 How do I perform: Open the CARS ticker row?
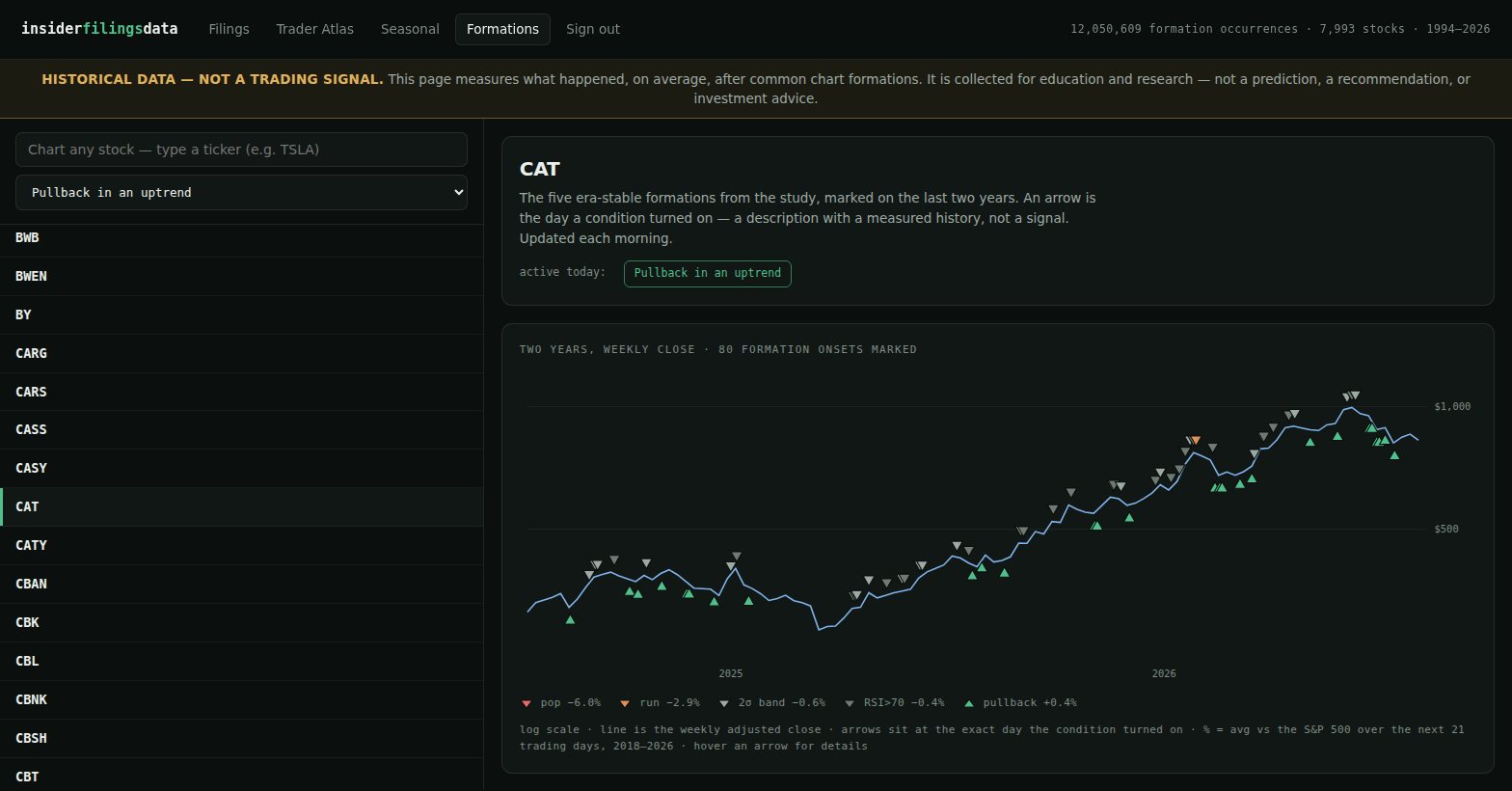coord(241,393)
